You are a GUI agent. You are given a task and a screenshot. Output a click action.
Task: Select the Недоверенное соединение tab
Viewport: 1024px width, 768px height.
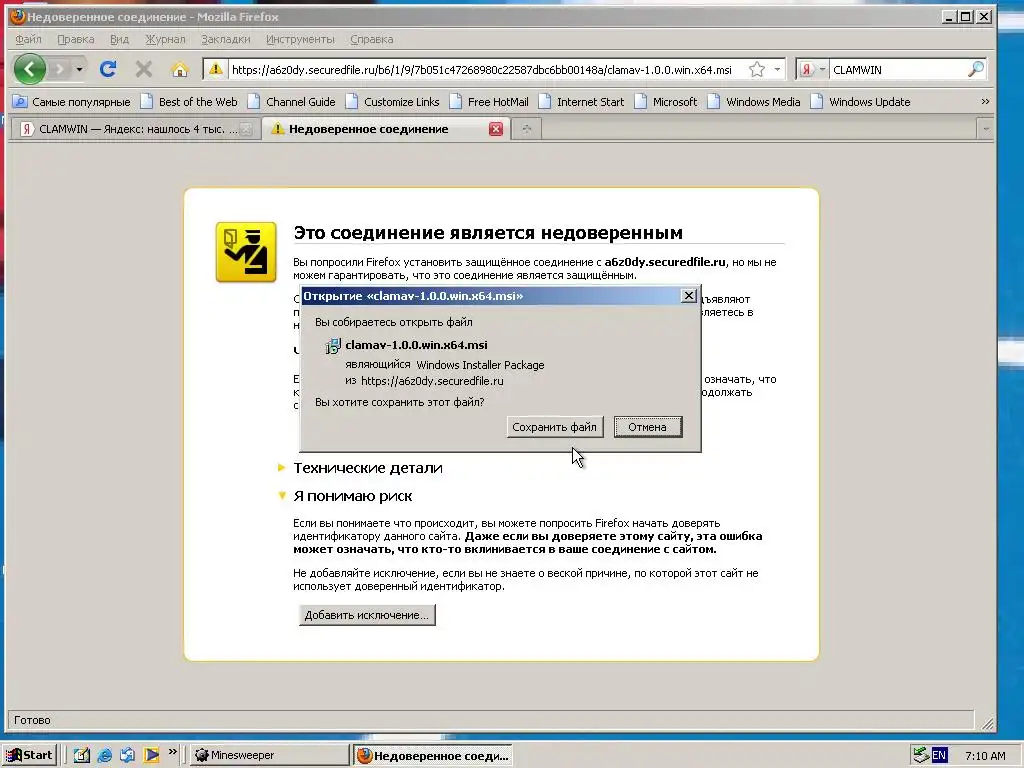click(385, 129)
